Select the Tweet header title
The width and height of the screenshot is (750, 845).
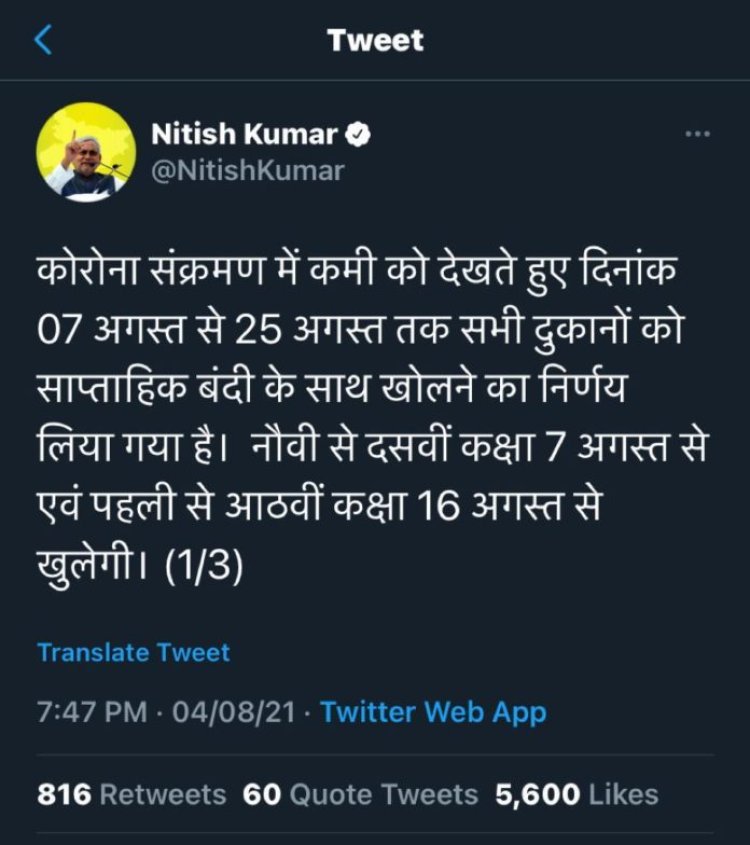tap(375, 40)
